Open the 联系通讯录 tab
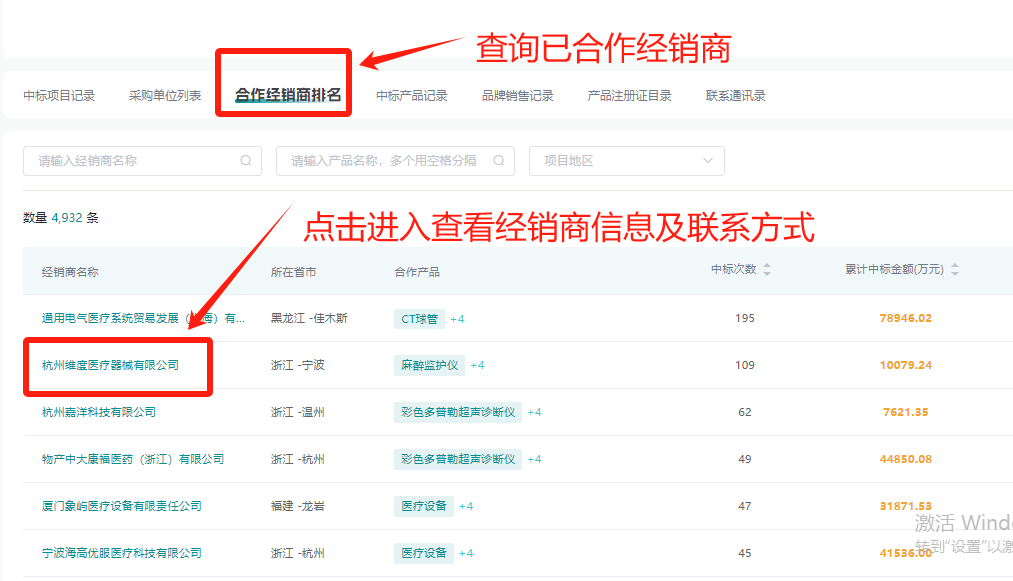 point(735,95)
